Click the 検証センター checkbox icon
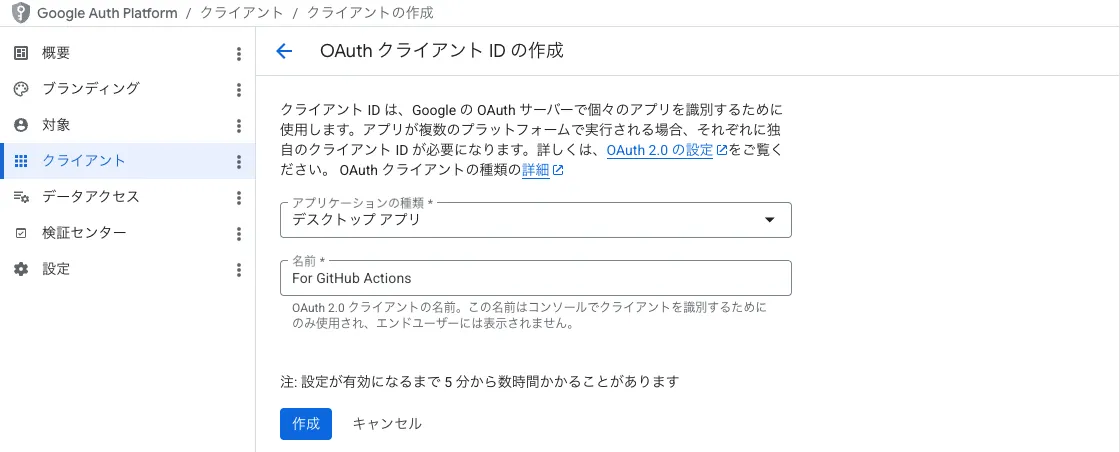The width and height of the screenshot is (1120, 452). (x=21, y=233)
